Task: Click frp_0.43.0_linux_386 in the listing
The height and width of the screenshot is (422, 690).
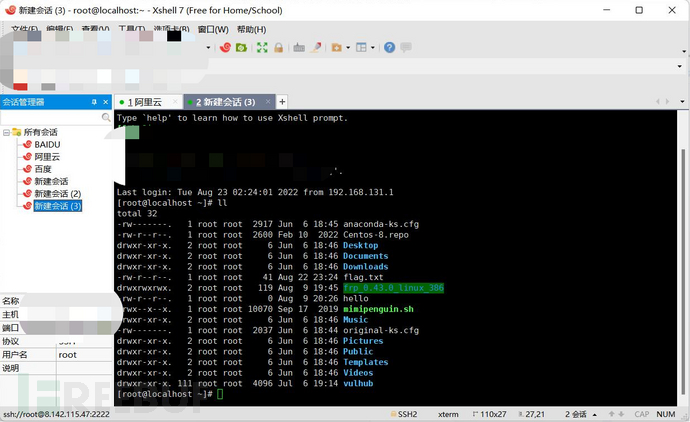Action: tap(393, 288)
